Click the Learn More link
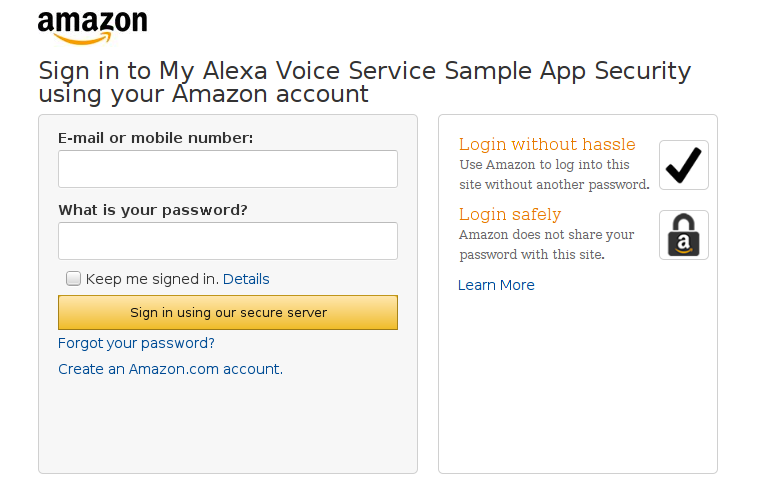The image size is (762, 500). (496, 285)
